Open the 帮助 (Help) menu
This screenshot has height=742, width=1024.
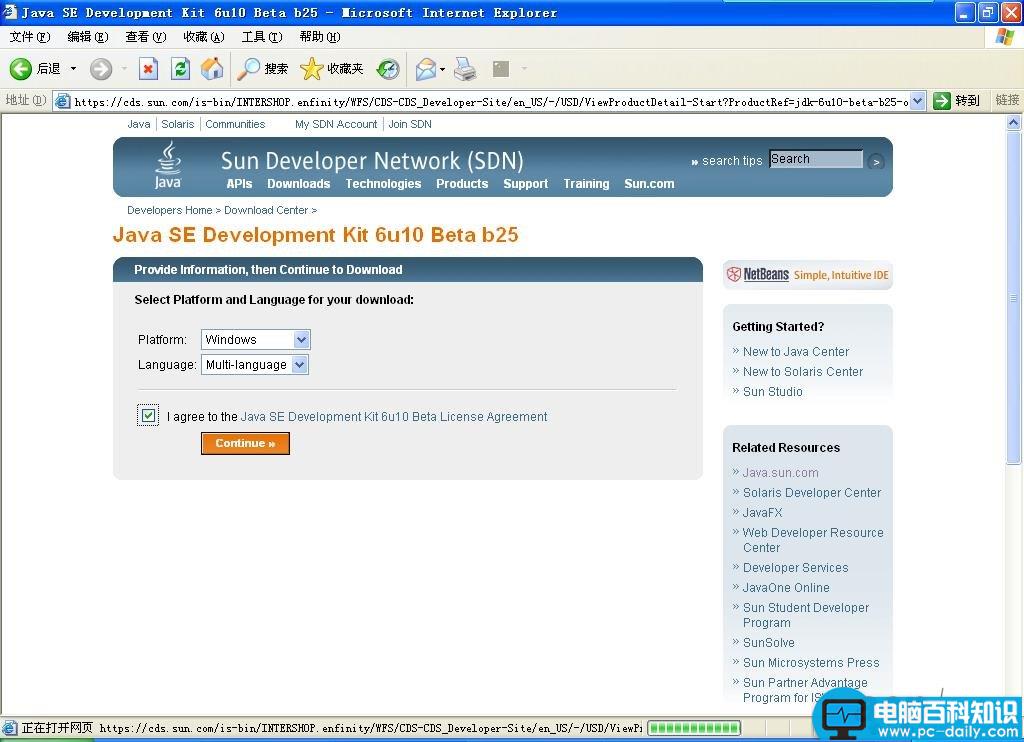(x=320, y=37)
